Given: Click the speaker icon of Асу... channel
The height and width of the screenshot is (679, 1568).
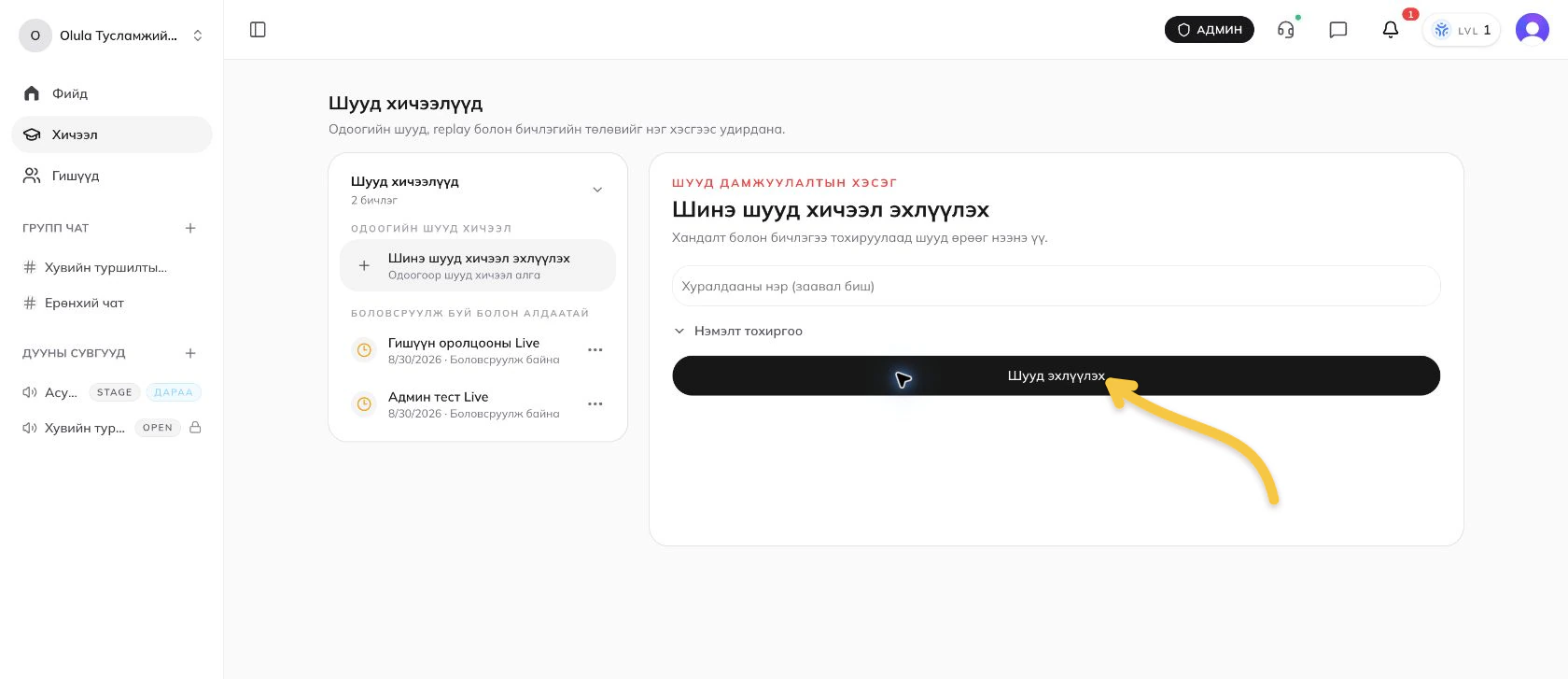Looking at the screenshot, I should click(30, 392).
